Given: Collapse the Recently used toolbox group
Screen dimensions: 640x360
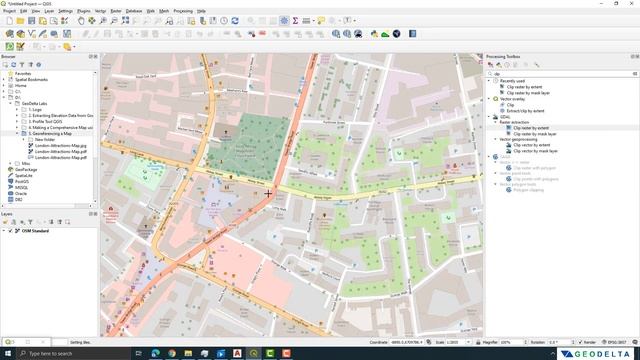Looking at the screenshot, I should click(x=489, y=81).
